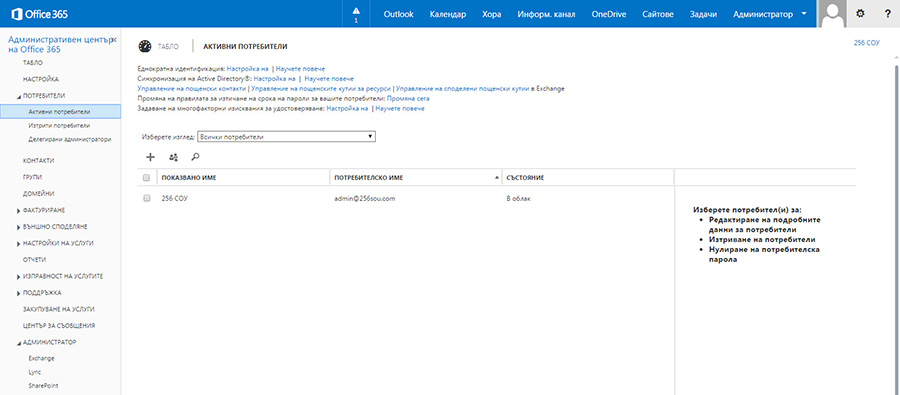Viewport: 900px width, 395px height.
Task: Check the box for user 256 СОУ
Action: pos(146,198)
